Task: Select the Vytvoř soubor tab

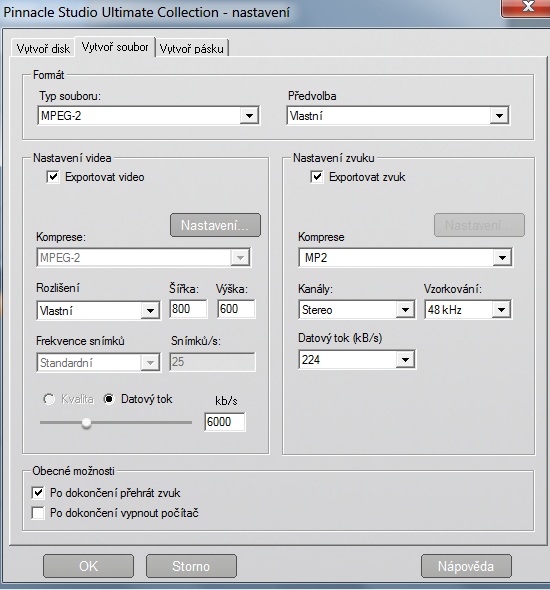Action: [115, 47]
